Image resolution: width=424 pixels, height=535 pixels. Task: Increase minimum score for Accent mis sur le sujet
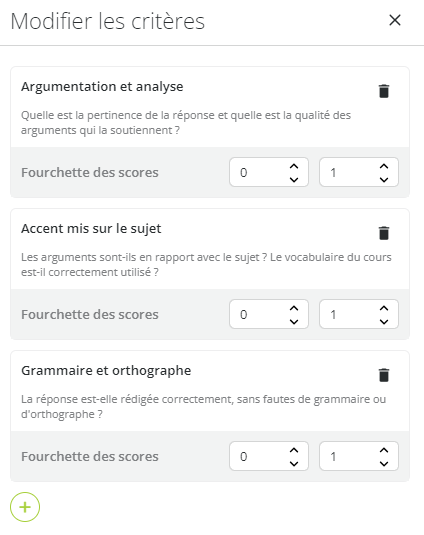(x=294, y=308)
